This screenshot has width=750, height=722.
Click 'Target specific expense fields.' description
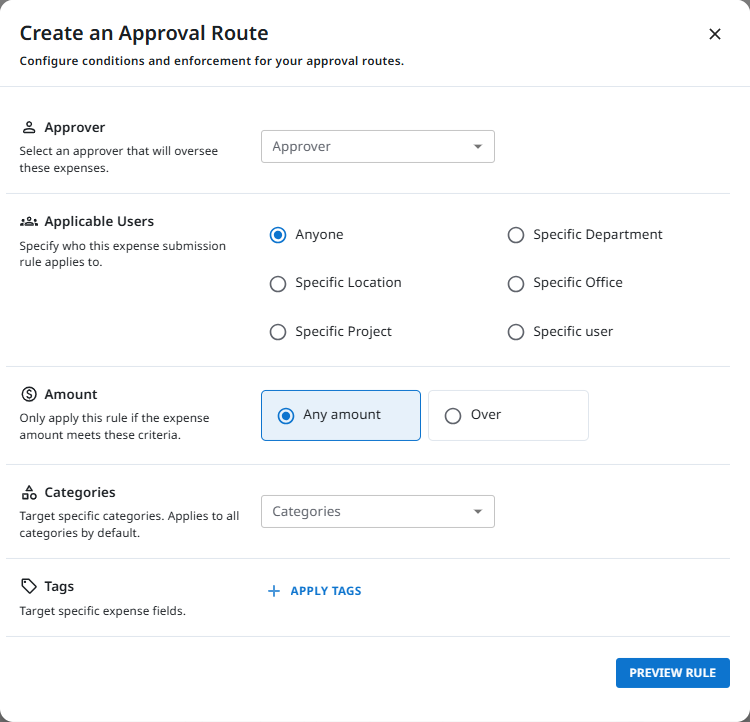102,611
